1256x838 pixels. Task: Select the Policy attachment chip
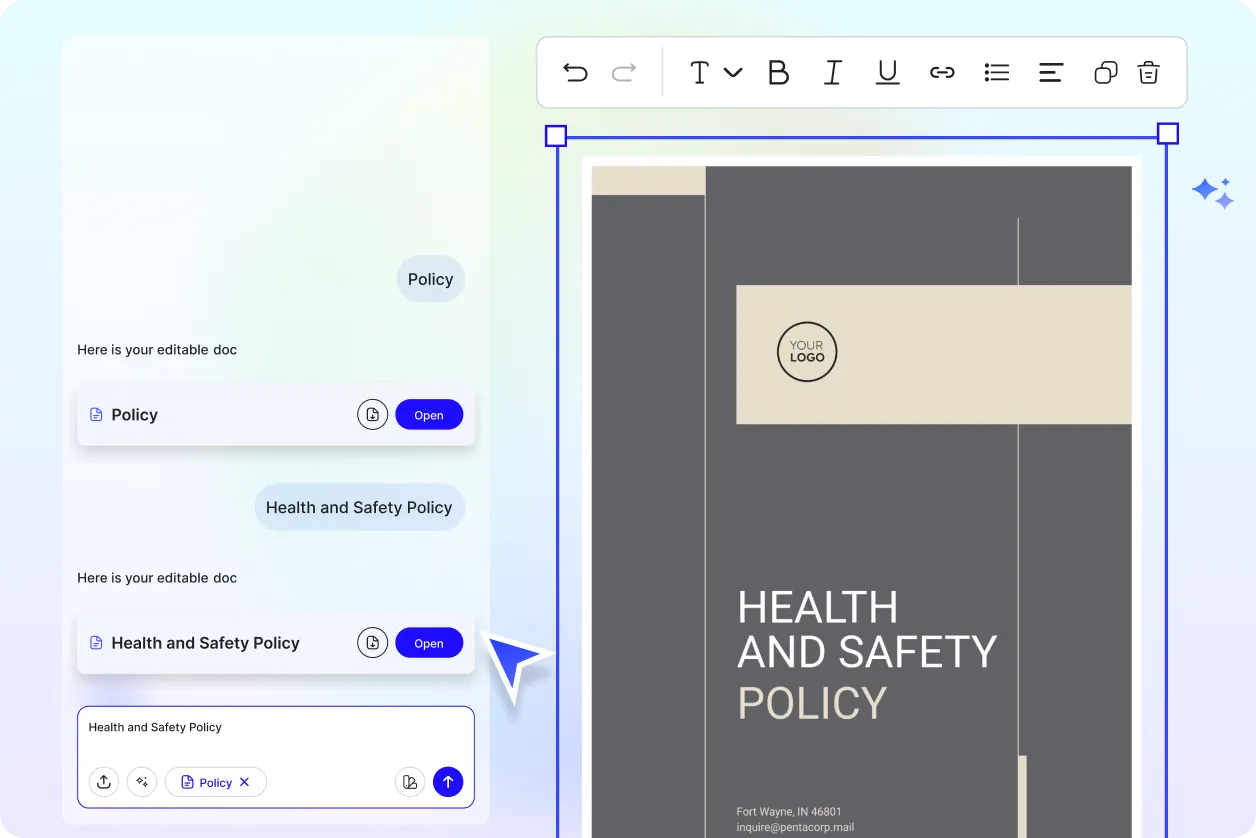coord(215,782)
